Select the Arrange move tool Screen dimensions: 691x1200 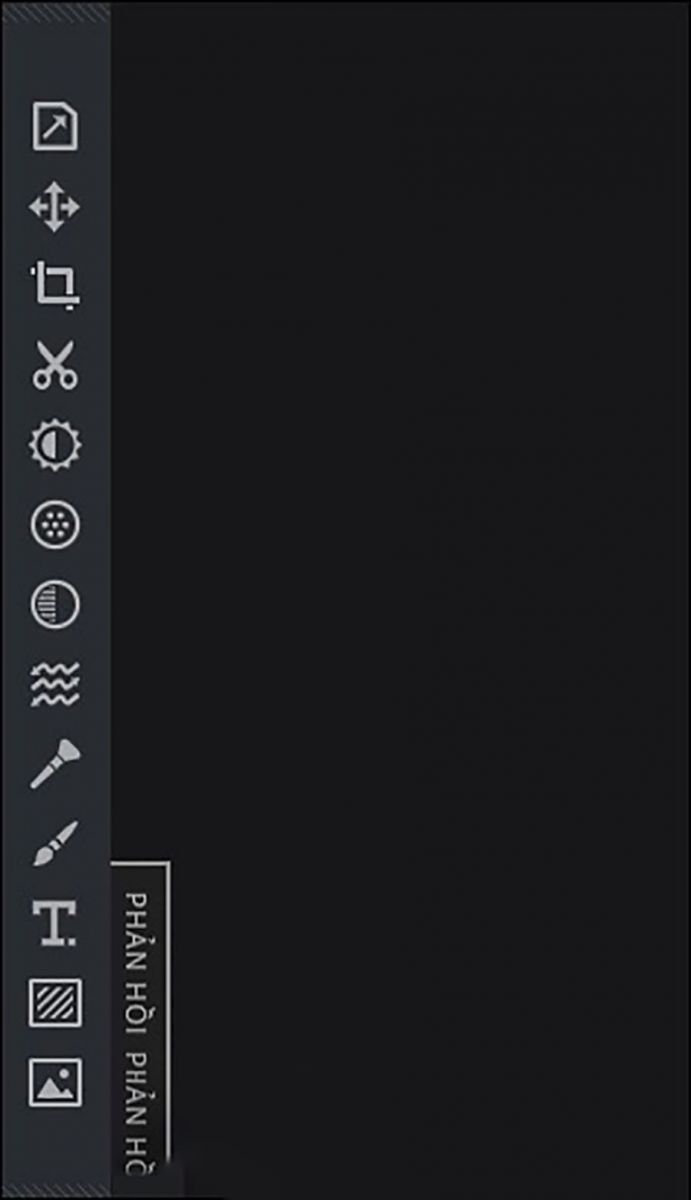click(54, 208)
